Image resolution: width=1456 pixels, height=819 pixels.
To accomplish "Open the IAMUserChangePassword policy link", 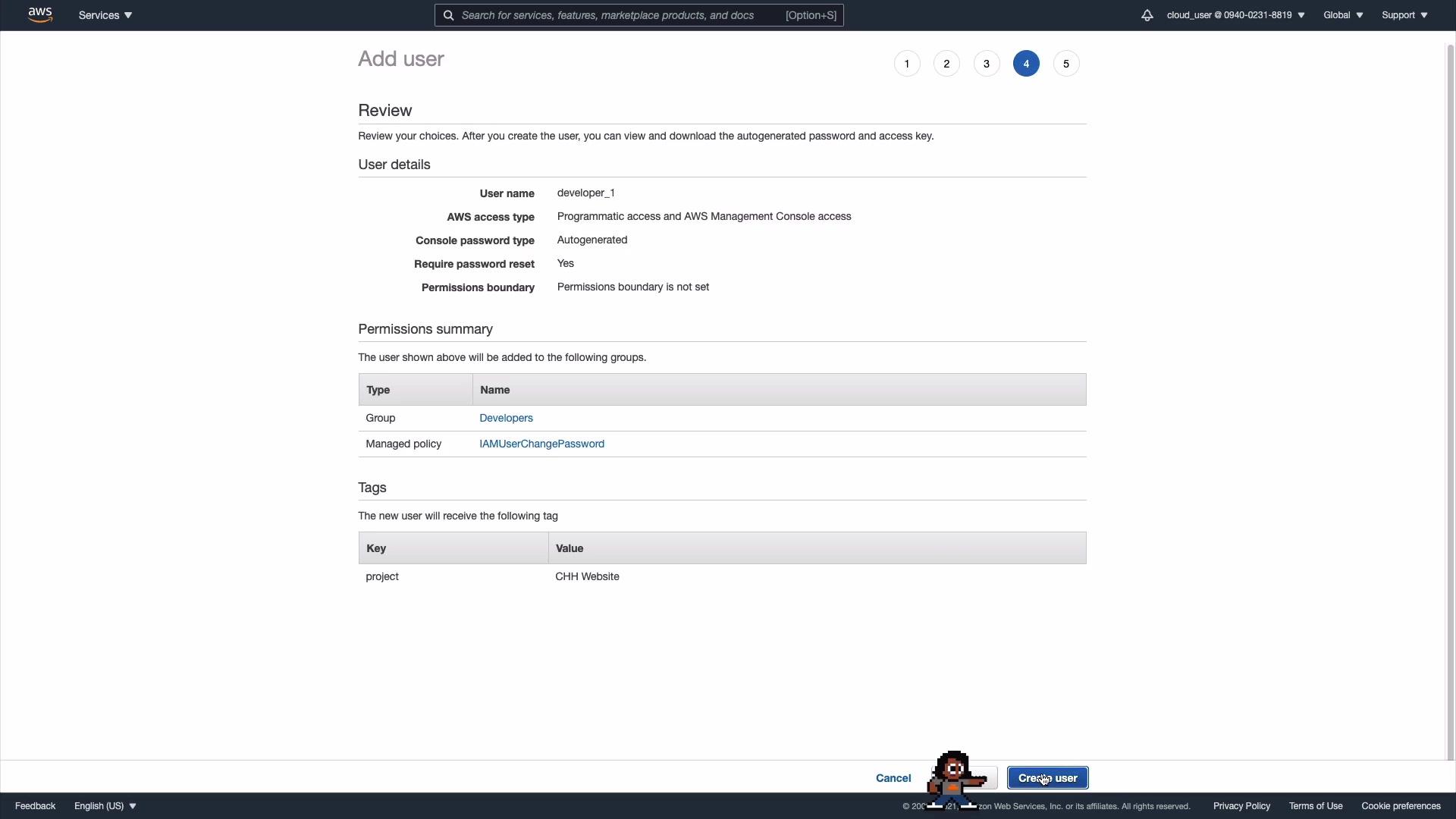I will tap(541, 444).
